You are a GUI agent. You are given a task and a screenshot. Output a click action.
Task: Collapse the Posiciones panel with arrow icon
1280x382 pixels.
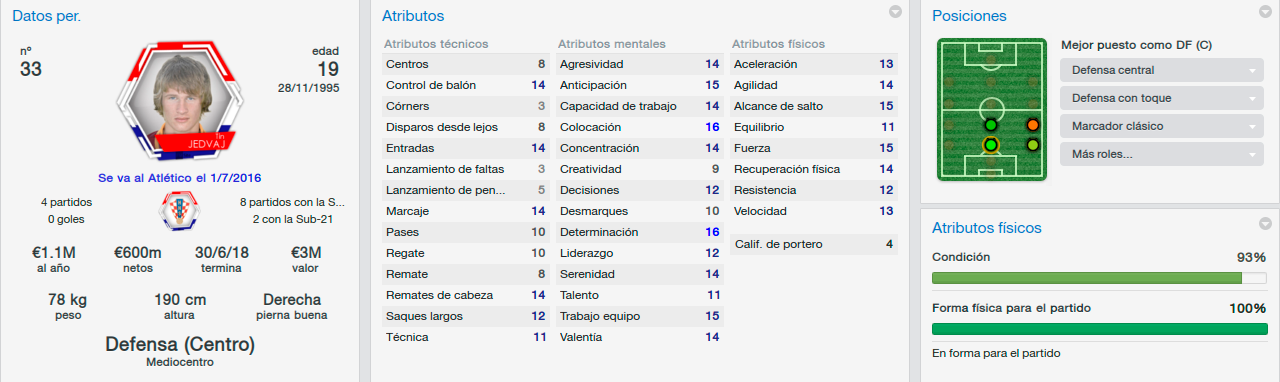coord(1266,12)
